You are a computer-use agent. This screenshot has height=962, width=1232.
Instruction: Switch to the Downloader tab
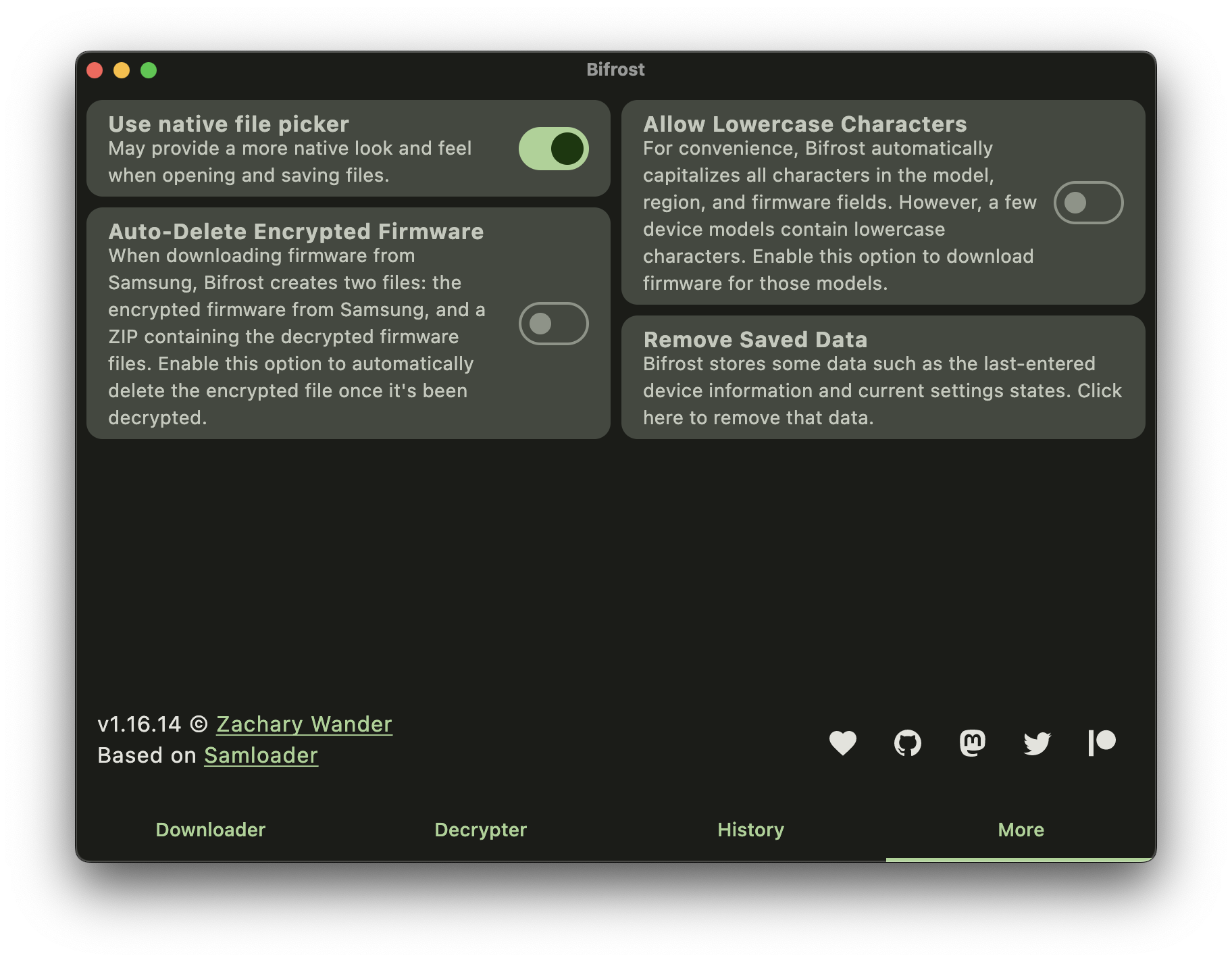click(x=211, y=830)
